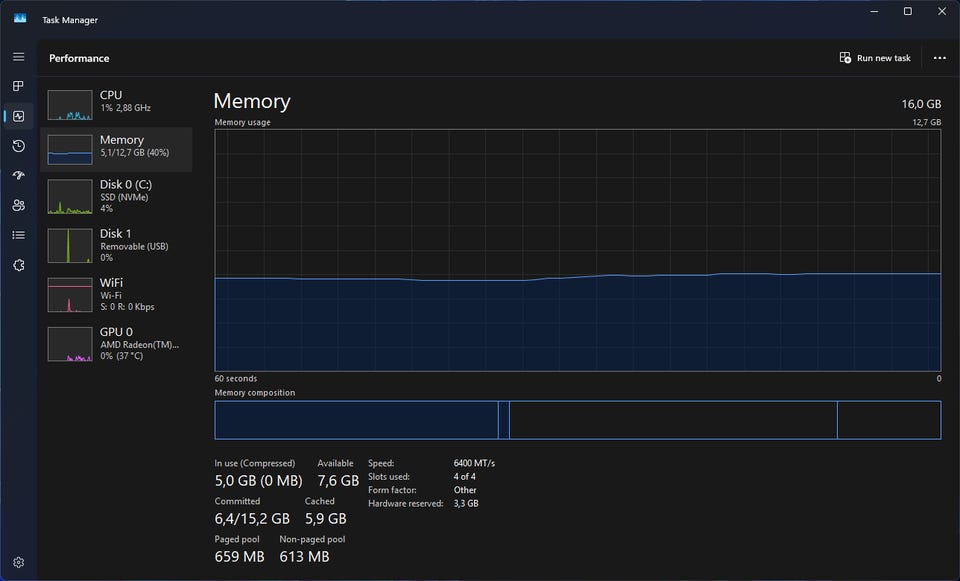Image resolution: width=960 pixels, height=581 pixels.
Task: Click the 16,0 GB total memory label
Action: coord(921,104)
